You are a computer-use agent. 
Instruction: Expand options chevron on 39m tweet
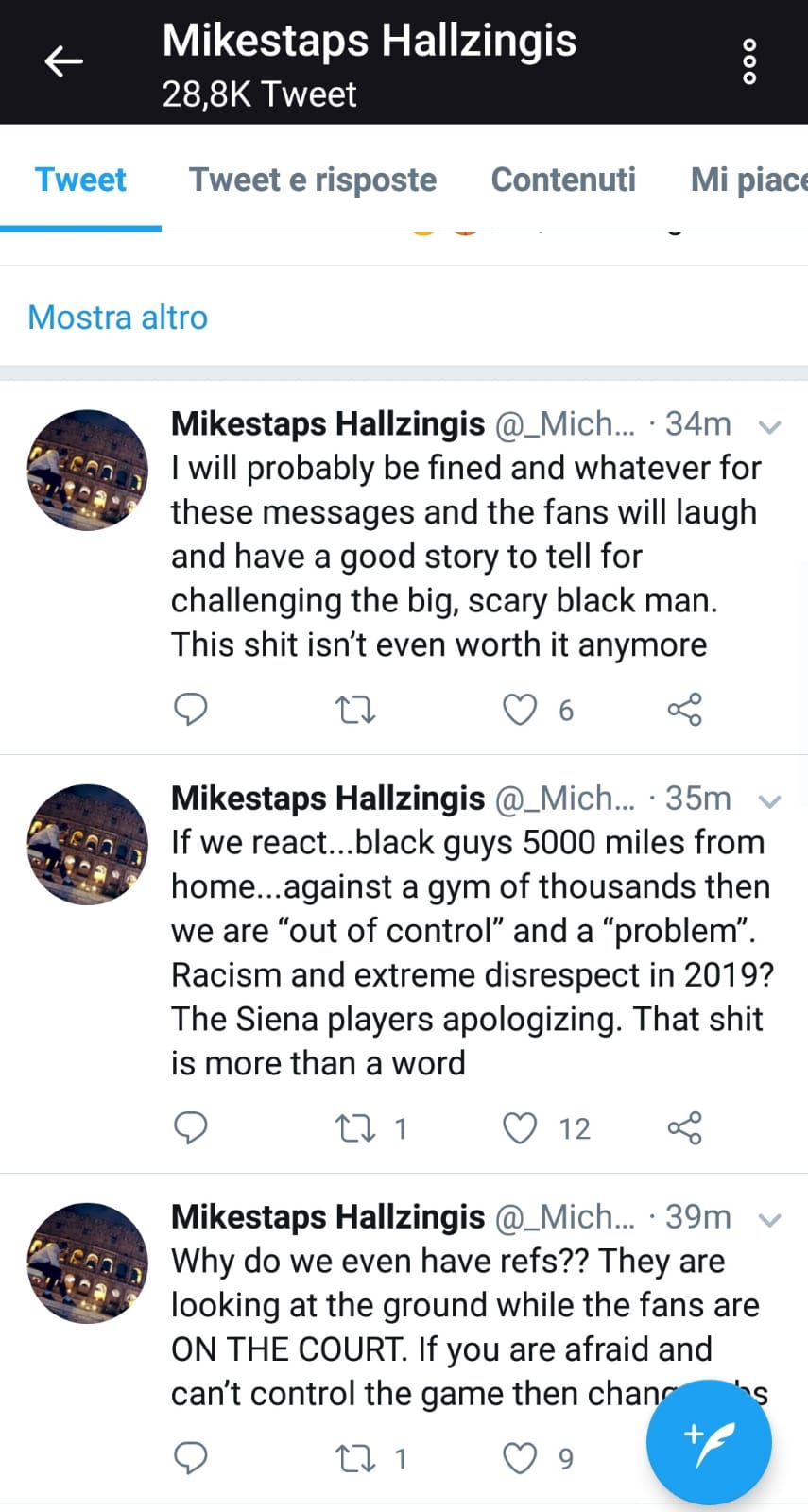click(770, 1219)
